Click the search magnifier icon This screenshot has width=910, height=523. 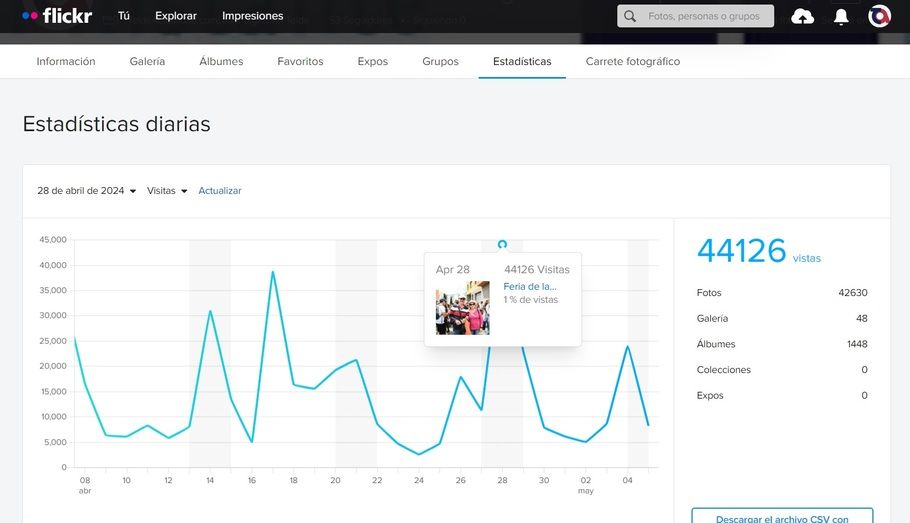(x=630, y=16)
